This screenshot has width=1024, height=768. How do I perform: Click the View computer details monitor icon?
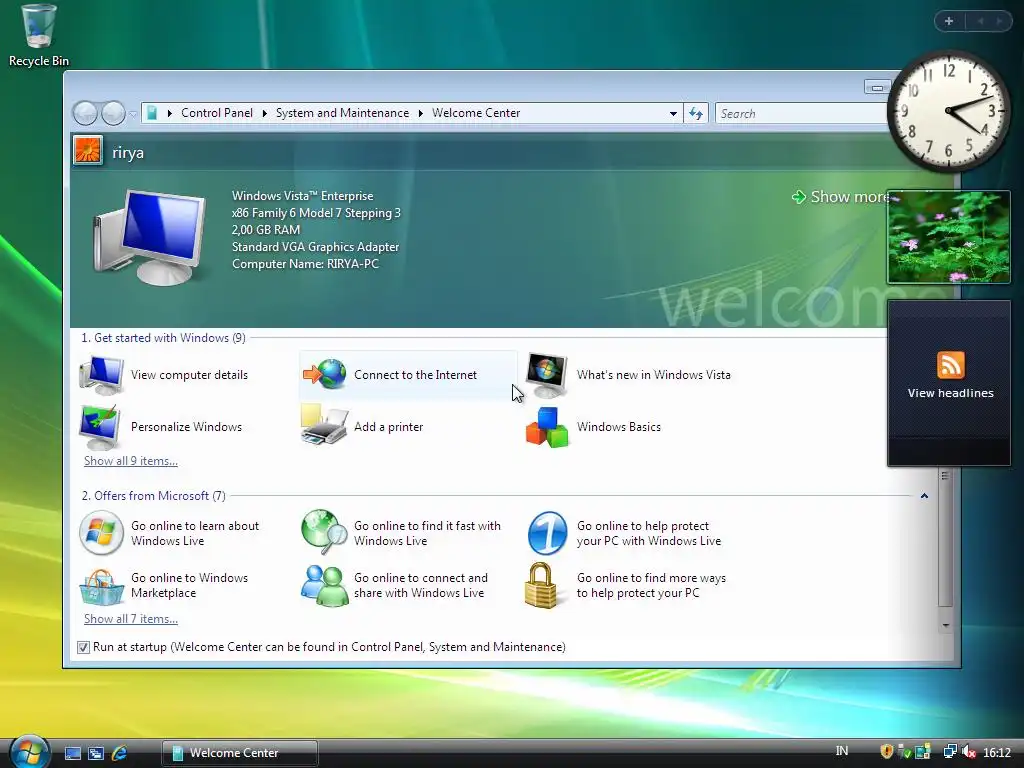click(101, 375)
